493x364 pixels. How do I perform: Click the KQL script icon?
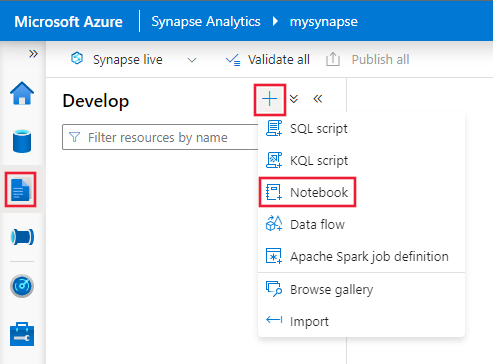coord(274,160)
